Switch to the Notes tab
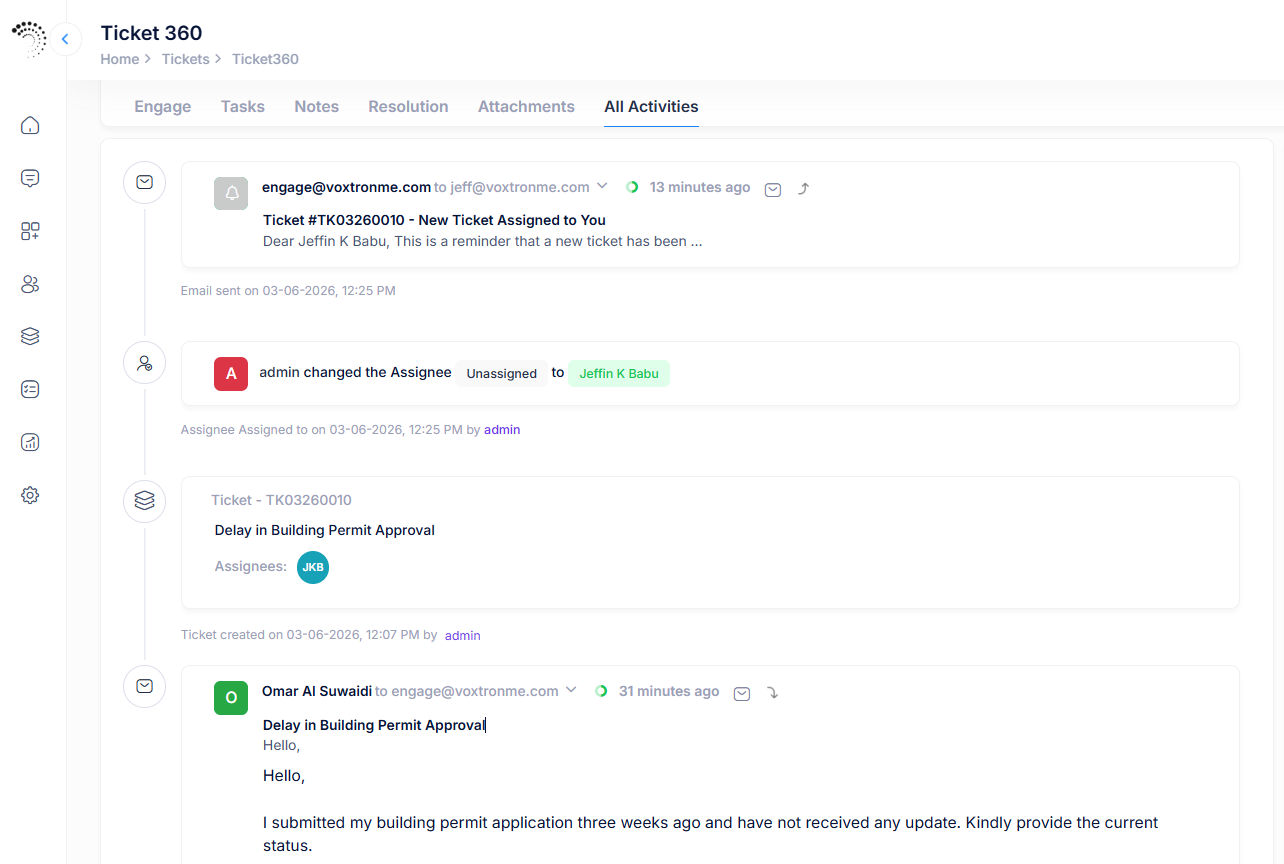 pyautogui.click(x=317, y=106)
